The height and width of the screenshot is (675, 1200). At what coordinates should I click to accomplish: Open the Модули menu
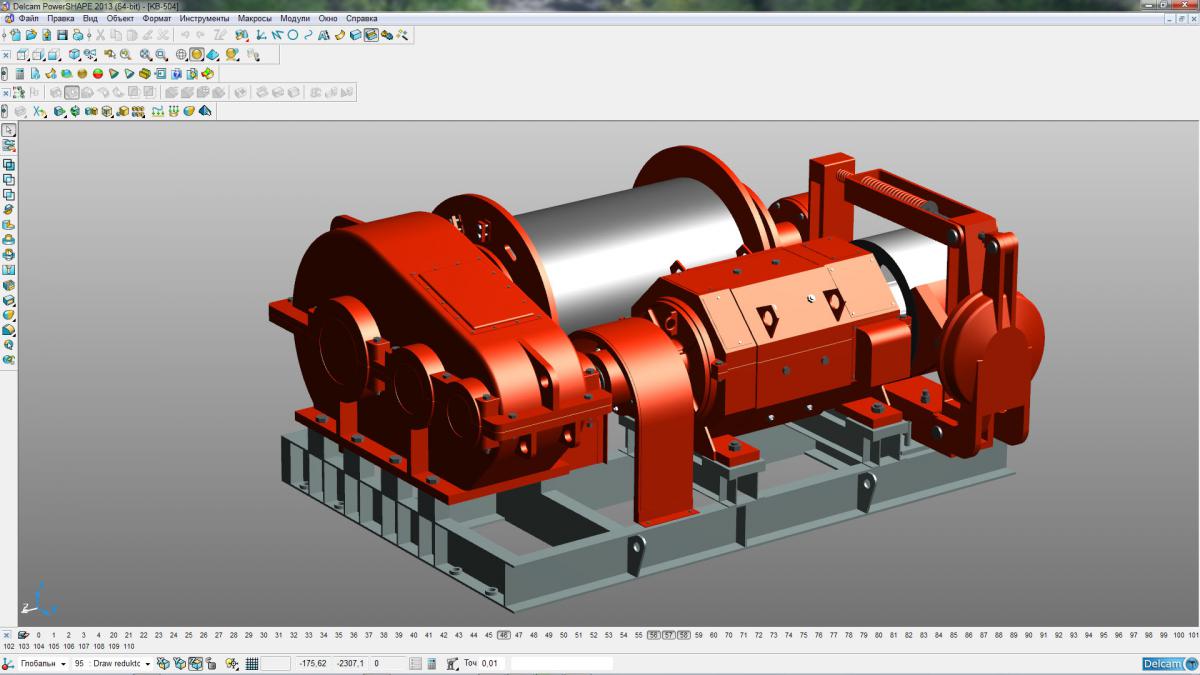coord(295,18)
